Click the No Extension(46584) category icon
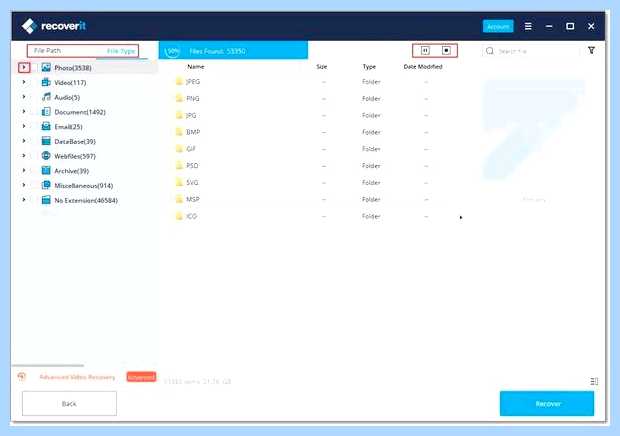Viewport: 620px width, 436px height. [46, 200]
